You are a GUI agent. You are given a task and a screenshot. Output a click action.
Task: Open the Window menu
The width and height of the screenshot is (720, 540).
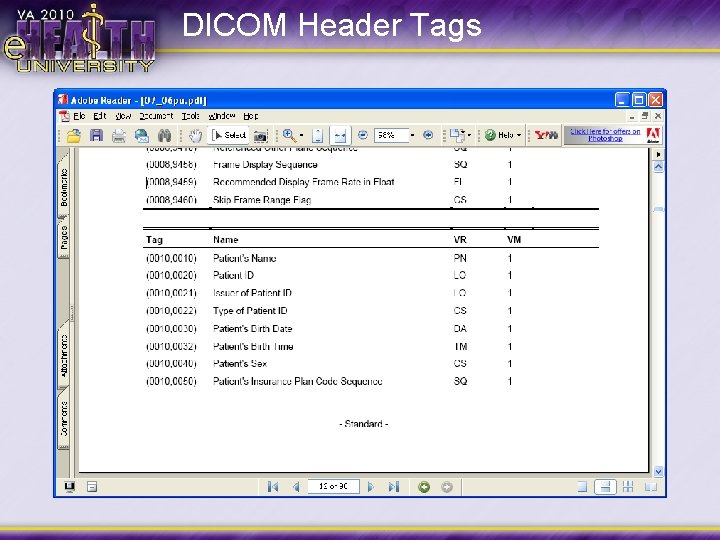click(x=222, y=116)
